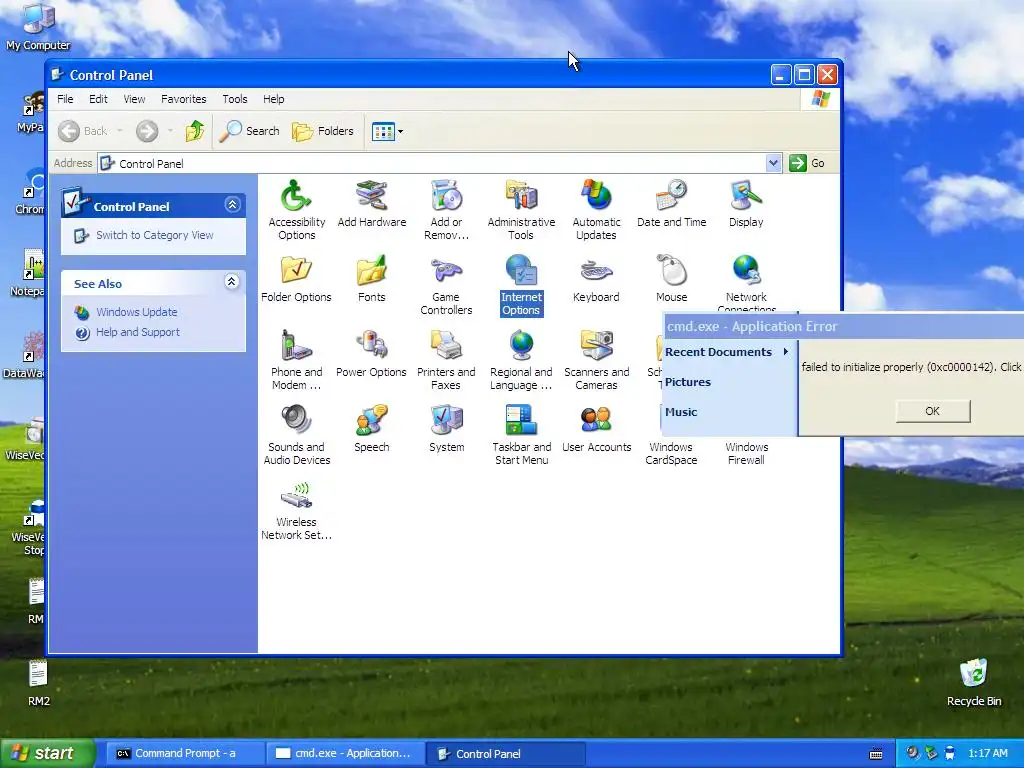Click the Go button
Viewport: 1024px width, 768px height.
point(807,163)
